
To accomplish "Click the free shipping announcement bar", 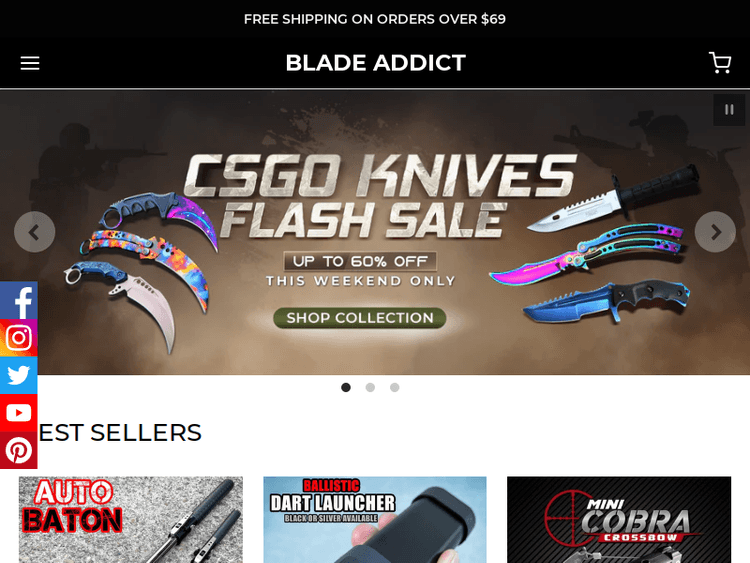I will coord(375,19).
